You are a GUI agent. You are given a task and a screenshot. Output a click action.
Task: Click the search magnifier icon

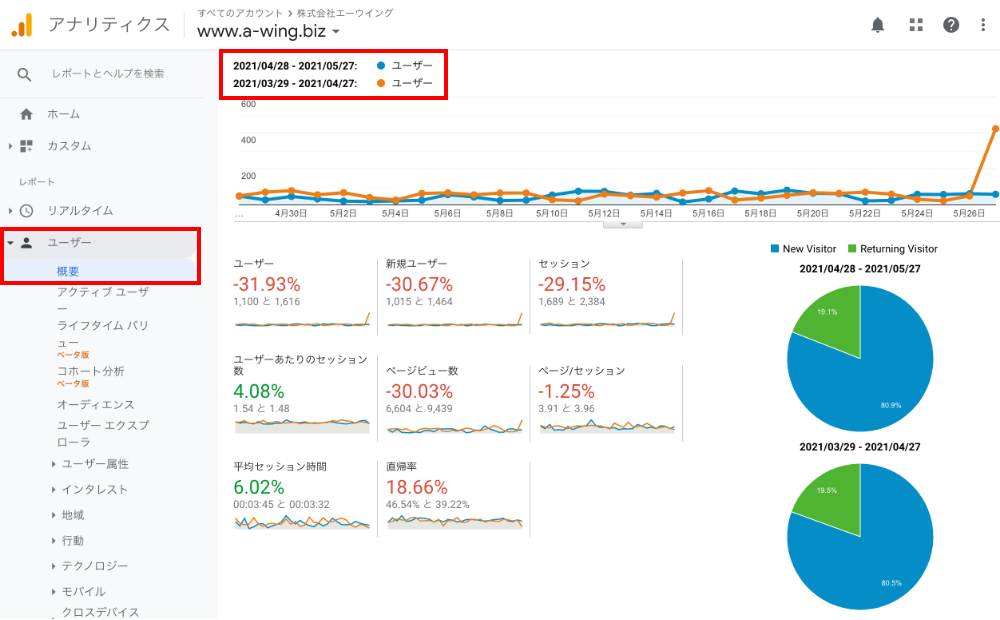25,74
